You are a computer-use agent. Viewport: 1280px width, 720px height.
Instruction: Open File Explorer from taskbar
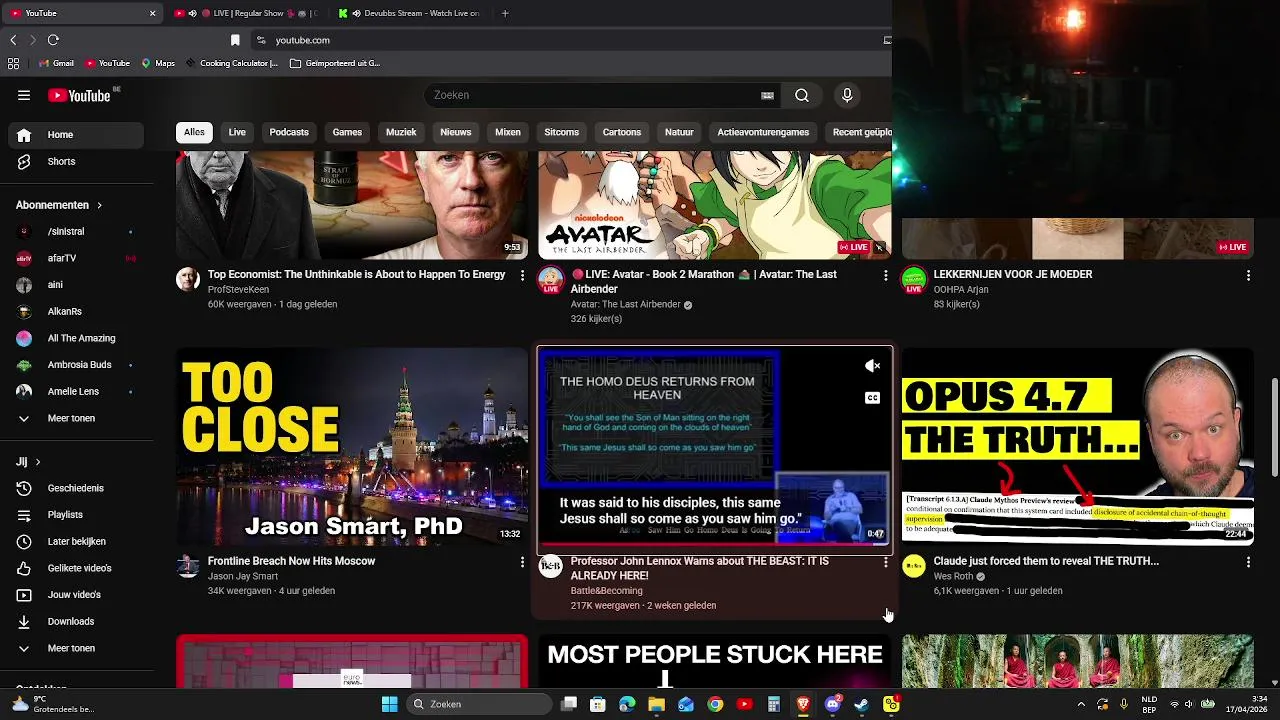point(657,704)
